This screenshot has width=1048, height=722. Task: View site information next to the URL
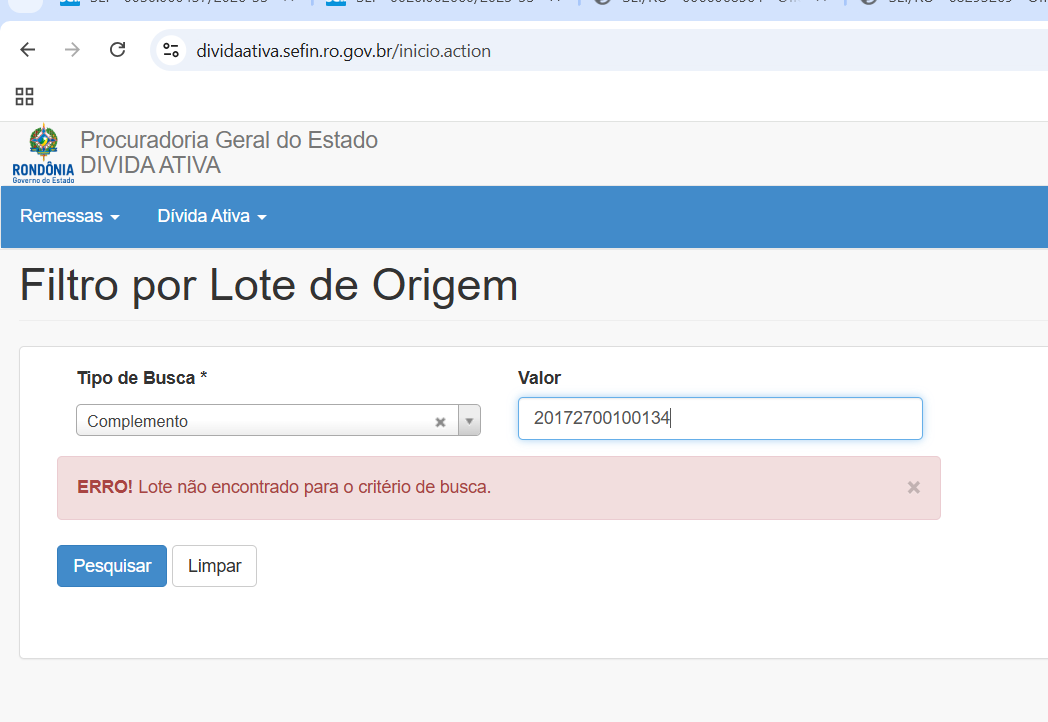point(171,50)
